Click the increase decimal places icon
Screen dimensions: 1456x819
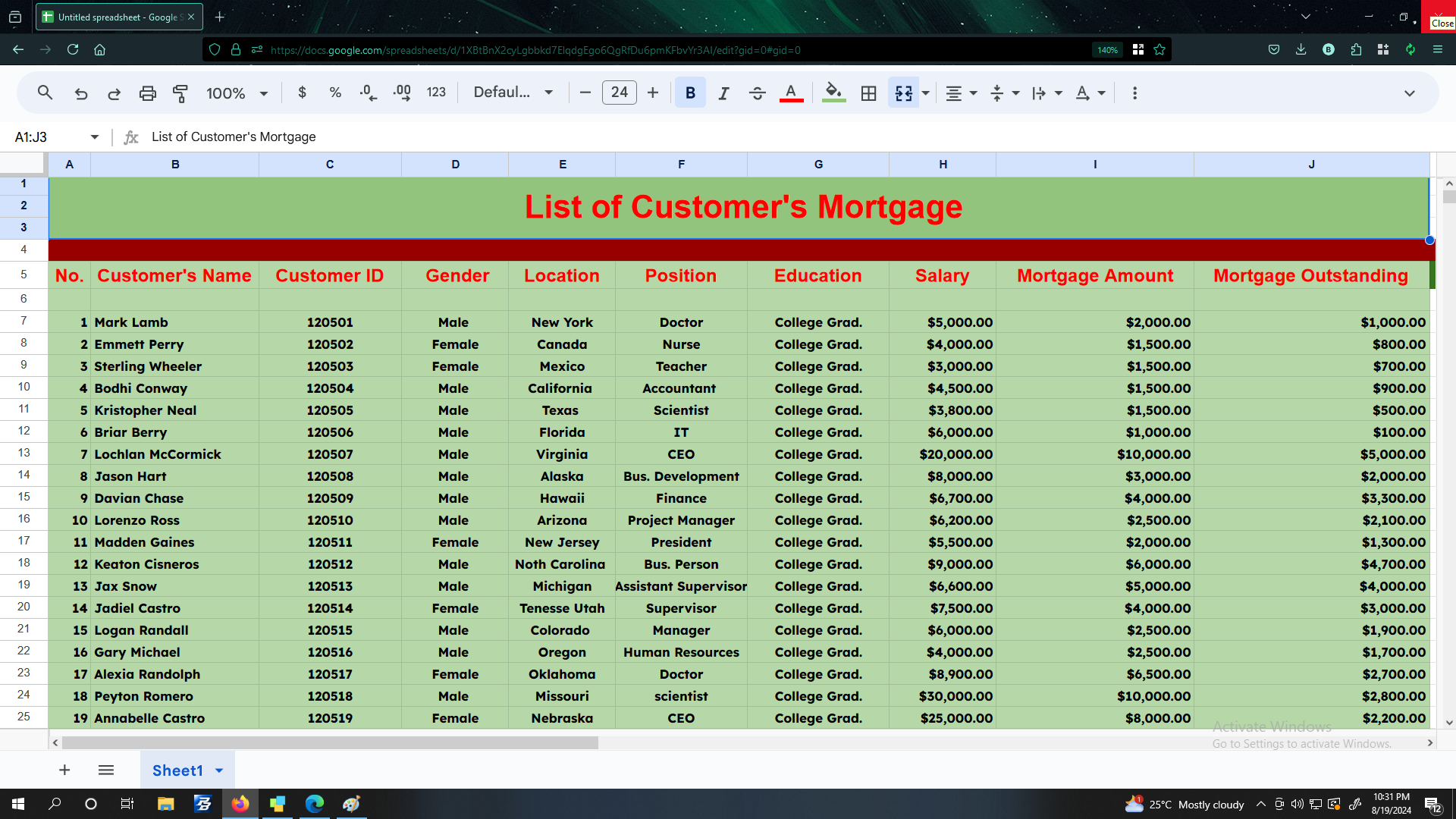point(402,93)
